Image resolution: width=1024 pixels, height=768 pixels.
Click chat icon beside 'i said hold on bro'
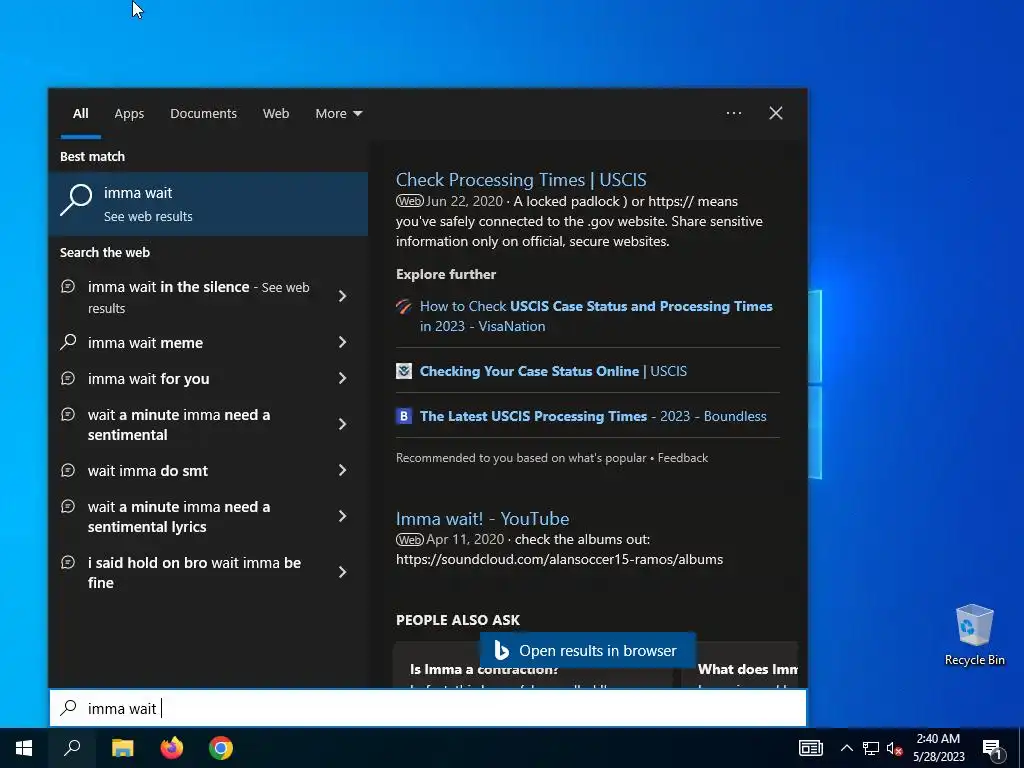click(68, 562)
